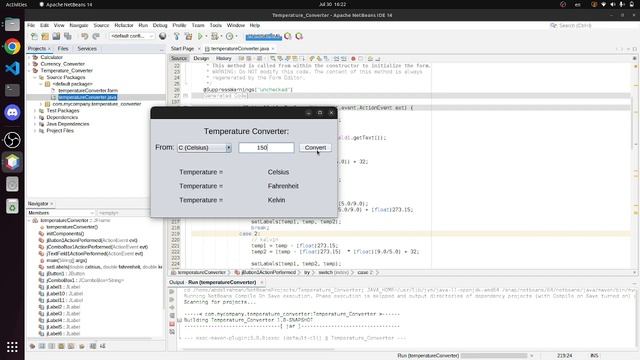Click the Run progress bar in status bar
Screen dimensions: 640x360
tap(494, 356)
